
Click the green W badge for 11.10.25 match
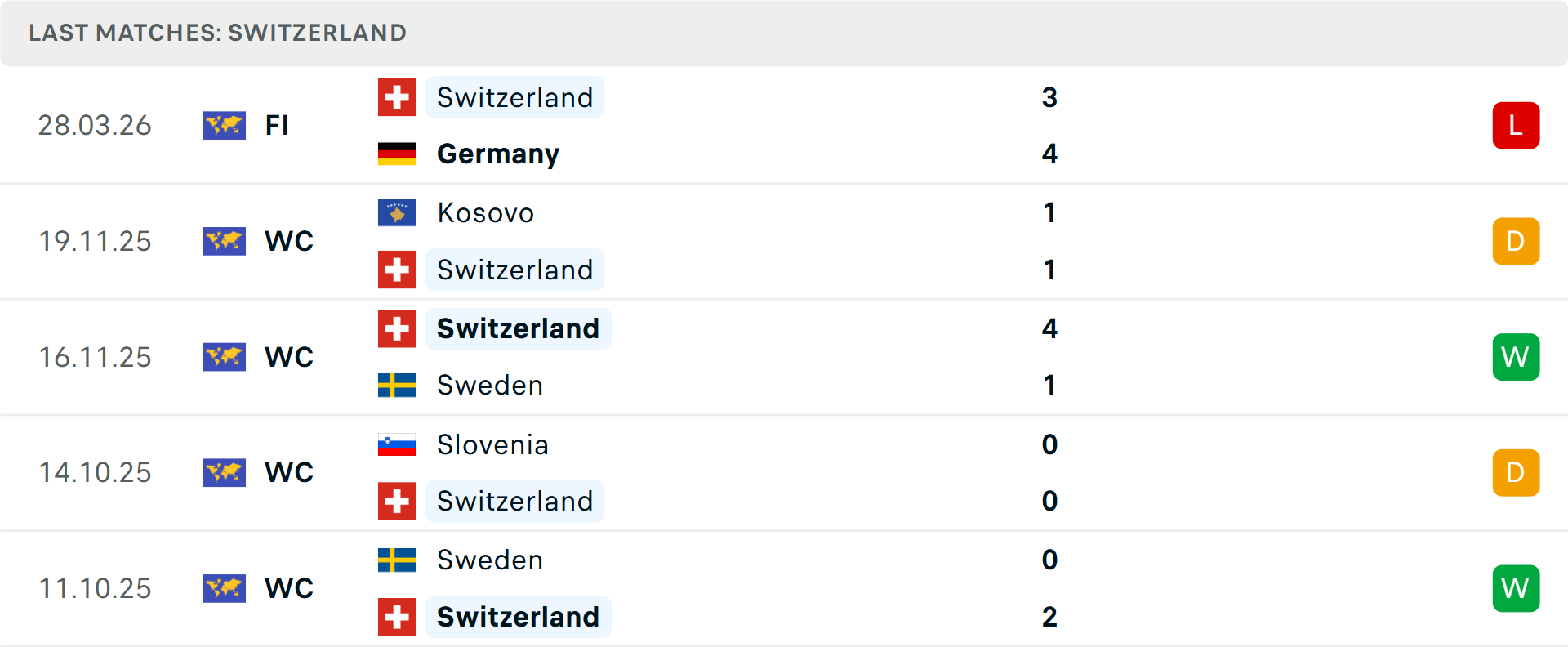1516,588
